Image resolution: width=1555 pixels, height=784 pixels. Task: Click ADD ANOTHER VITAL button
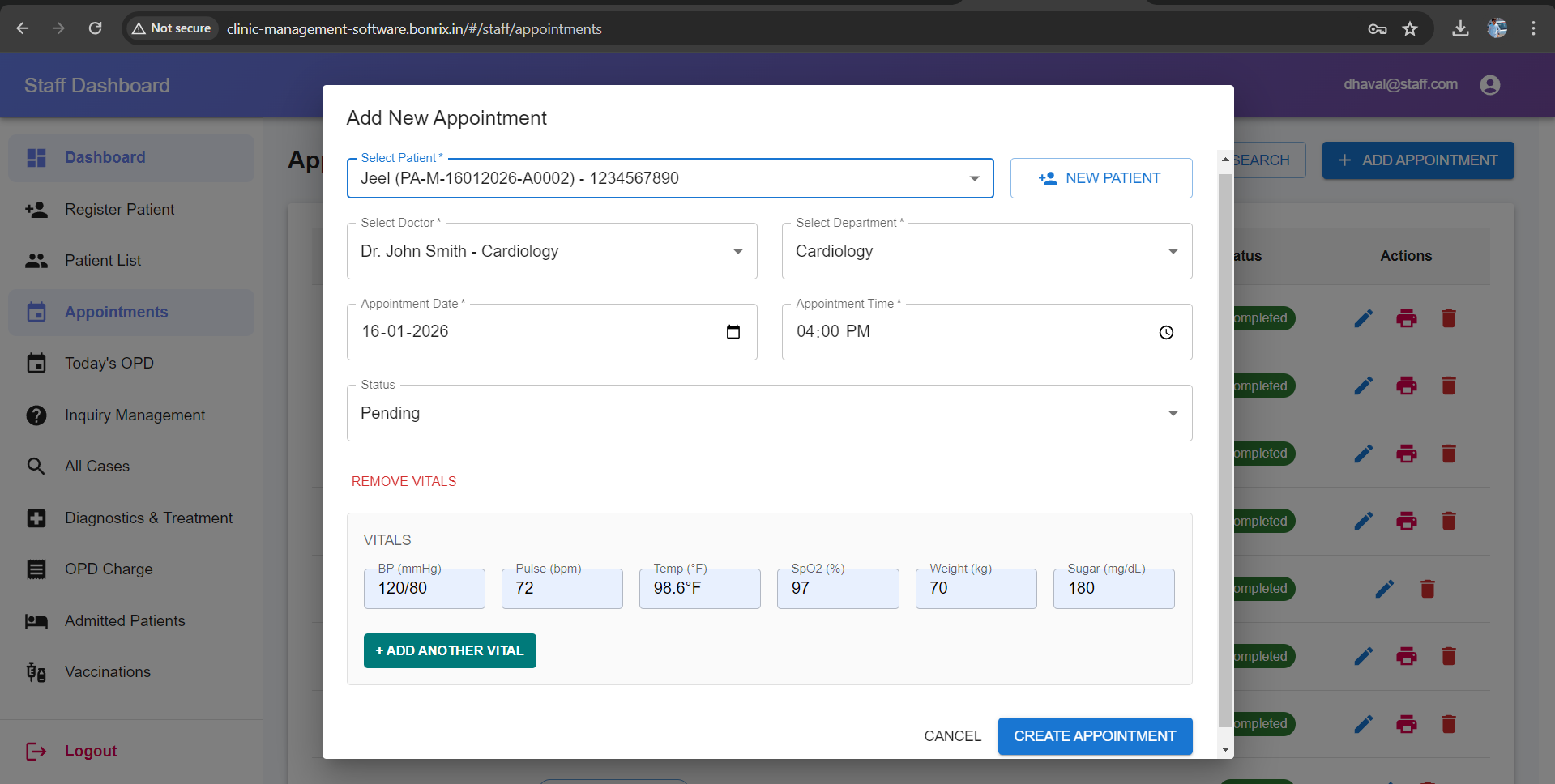(x=449, y=650)
